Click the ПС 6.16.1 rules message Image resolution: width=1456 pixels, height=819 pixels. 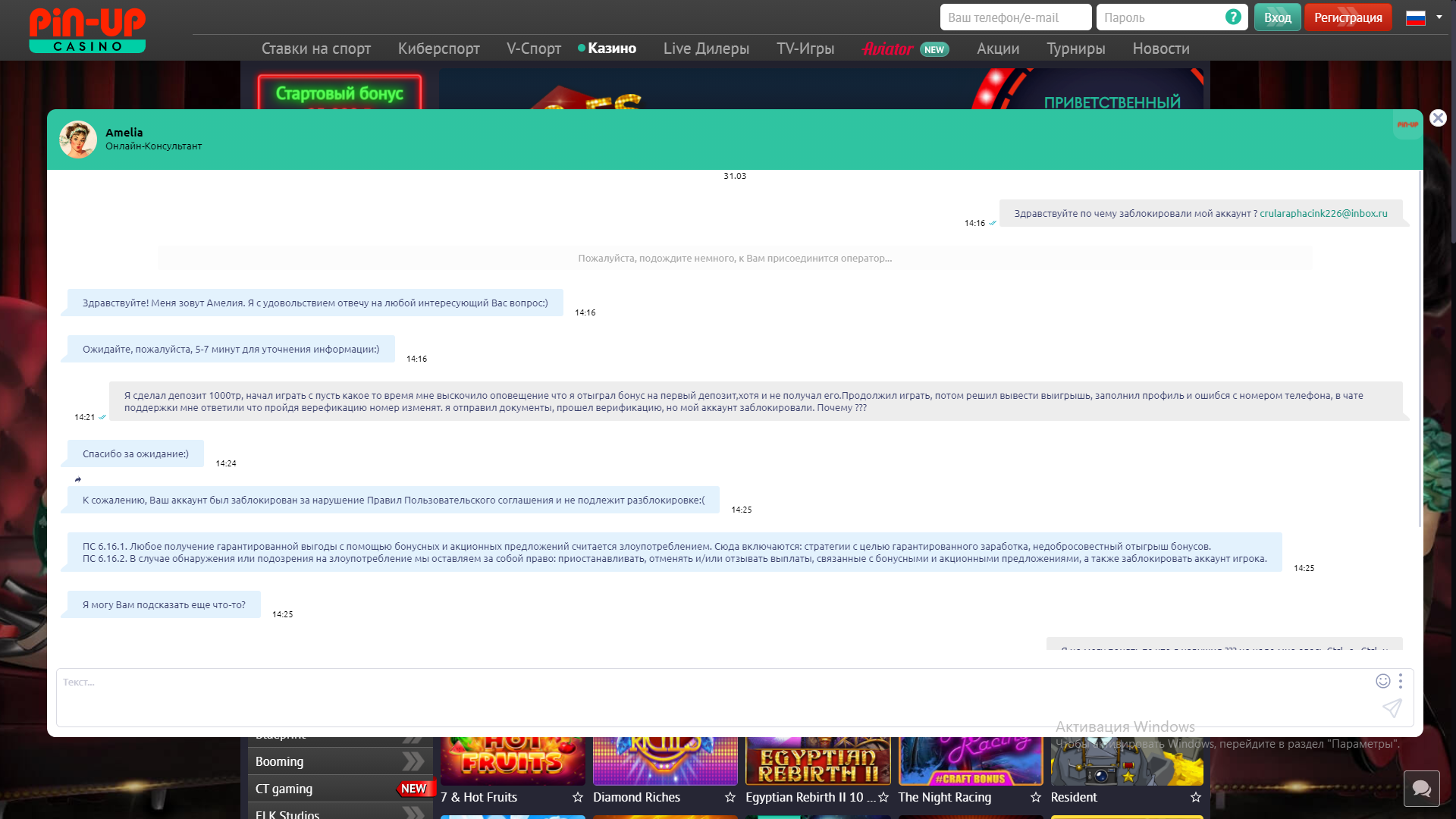pyautogui.click(x=675, y=552)
